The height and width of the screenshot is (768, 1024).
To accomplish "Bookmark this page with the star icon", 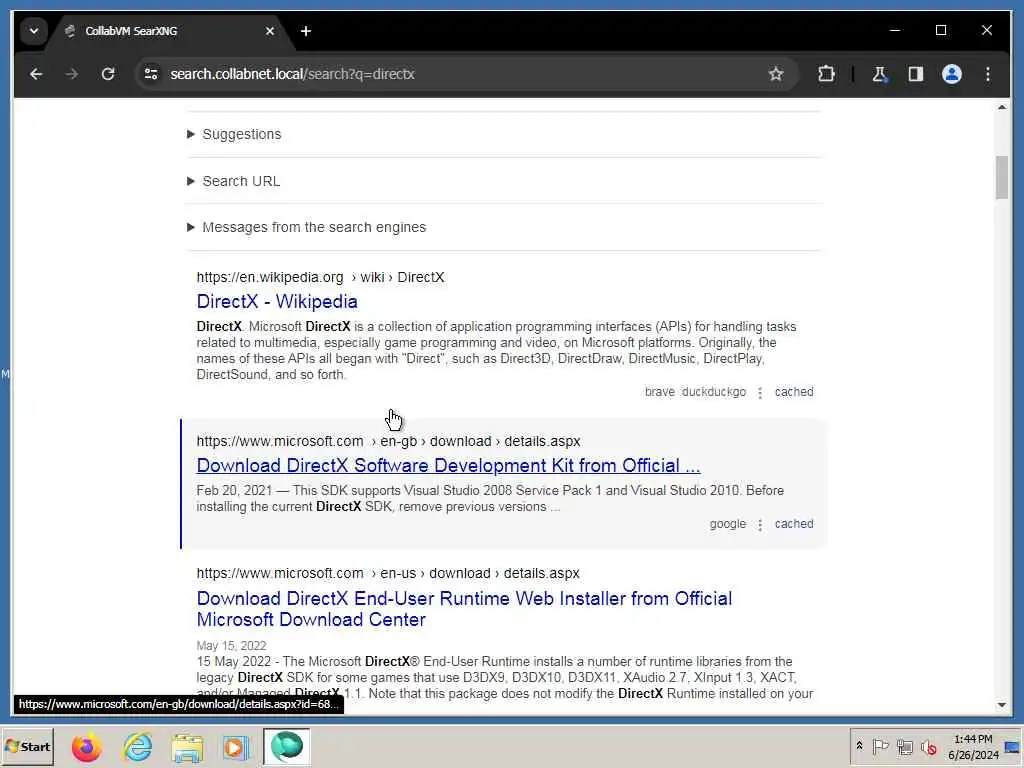I will coord(775,74).
